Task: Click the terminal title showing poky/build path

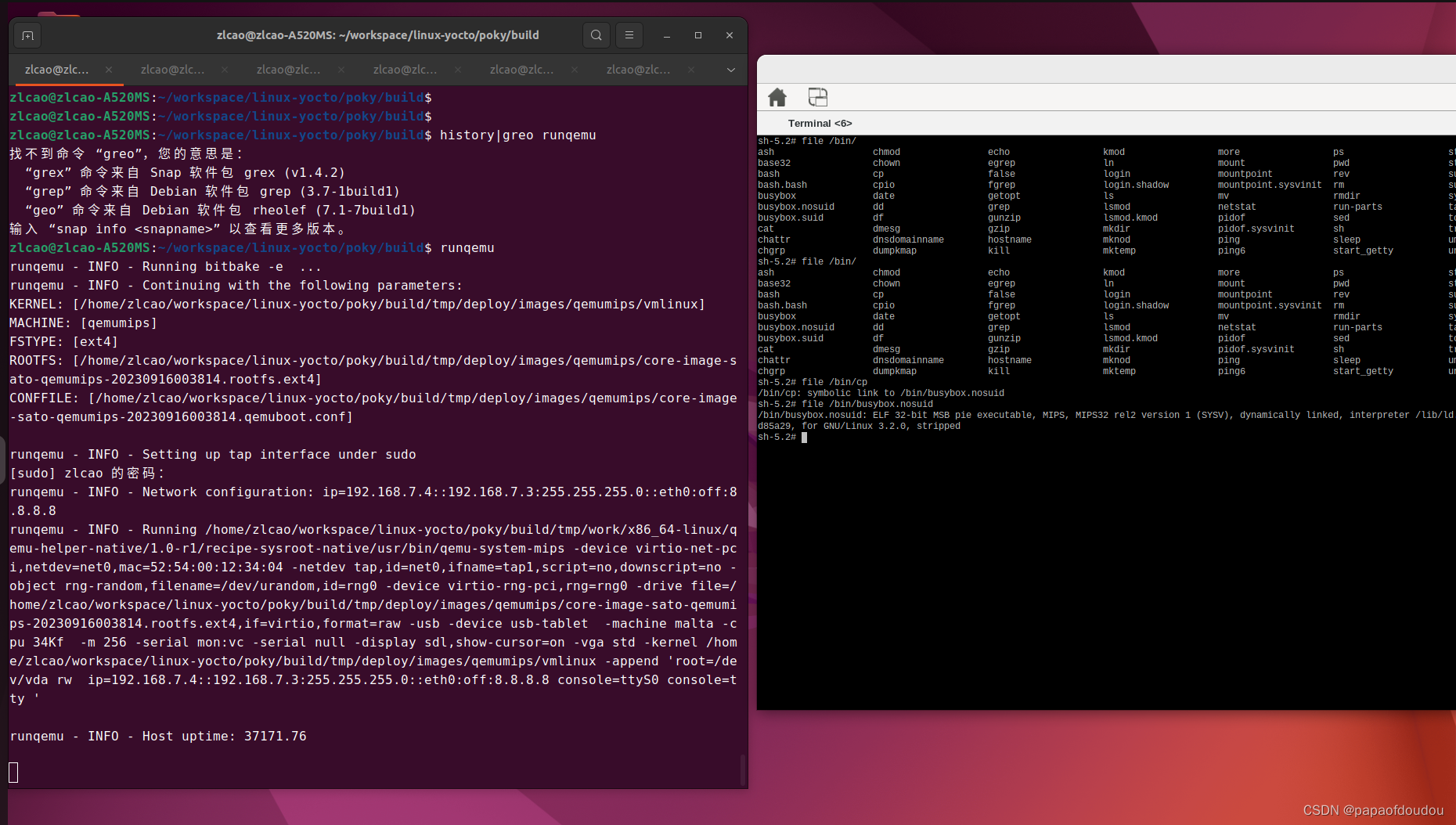Action: pyautogui.click(x=378, y=34)
